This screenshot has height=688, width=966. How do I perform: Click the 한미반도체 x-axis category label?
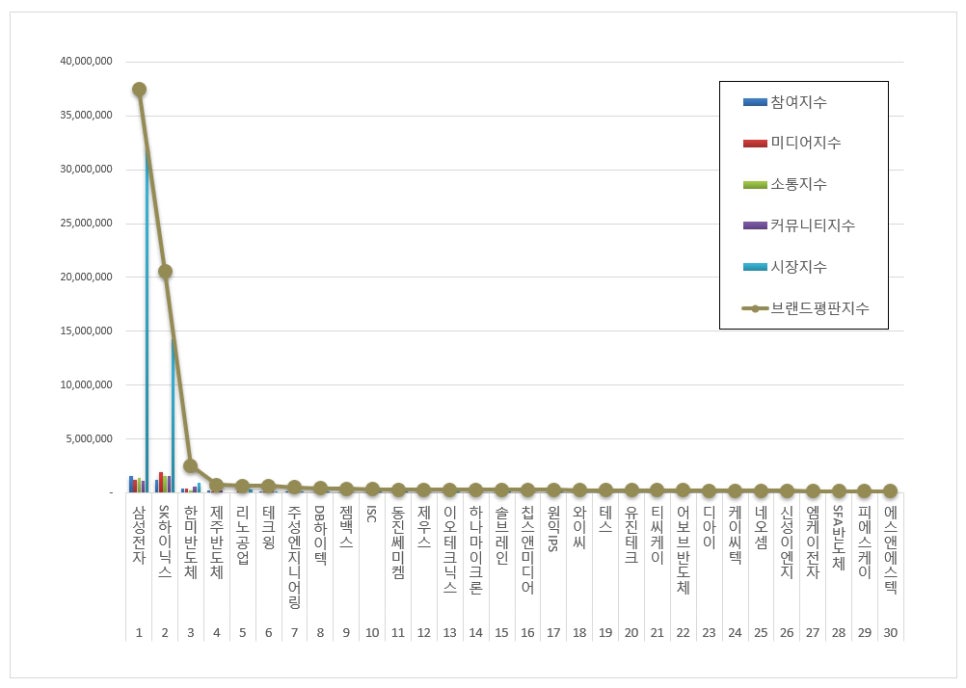(x=191, y=543)
